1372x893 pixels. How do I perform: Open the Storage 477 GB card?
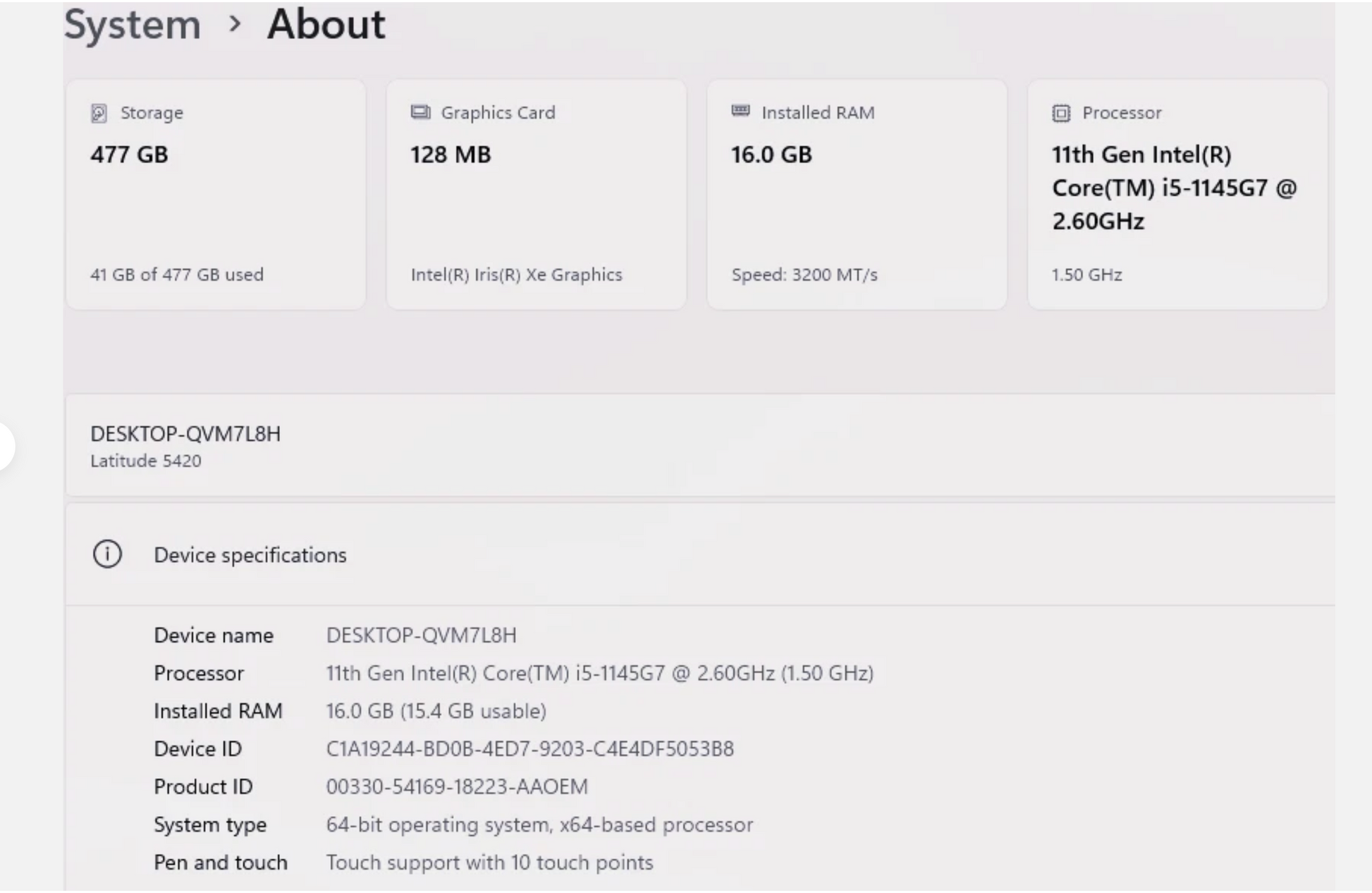(x=216, y=194)
